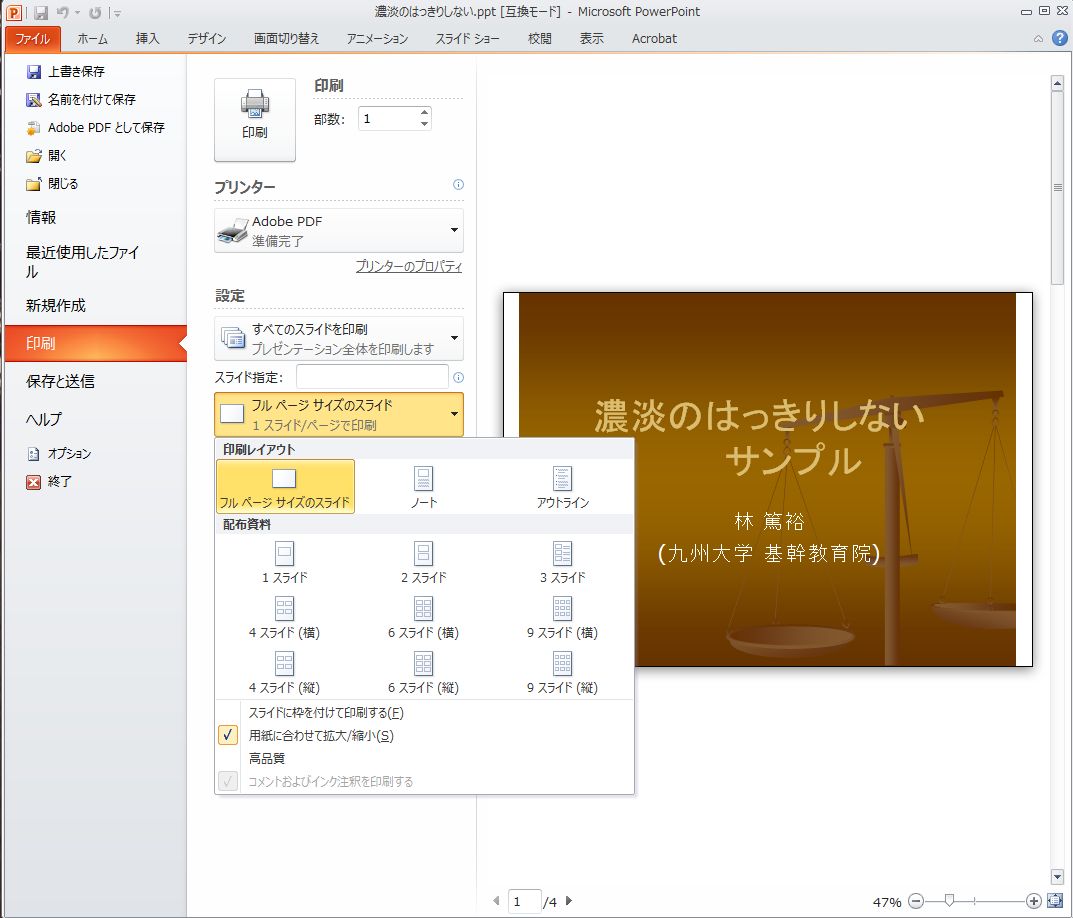Choose the 6 スライド (横) handout layout
Image resolution: width=1073 pixels, height=918 pixels.
424,617
